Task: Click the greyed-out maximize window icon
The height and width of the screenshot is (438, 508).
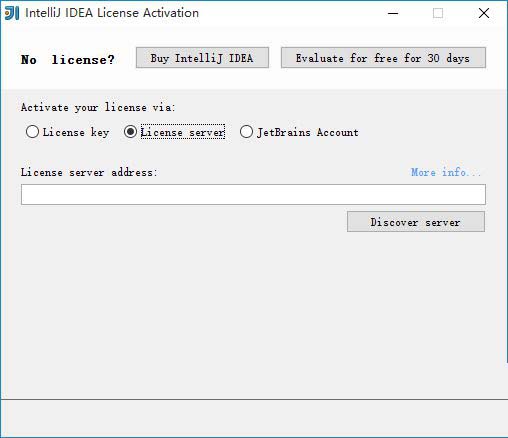Action: pos(438,13)
